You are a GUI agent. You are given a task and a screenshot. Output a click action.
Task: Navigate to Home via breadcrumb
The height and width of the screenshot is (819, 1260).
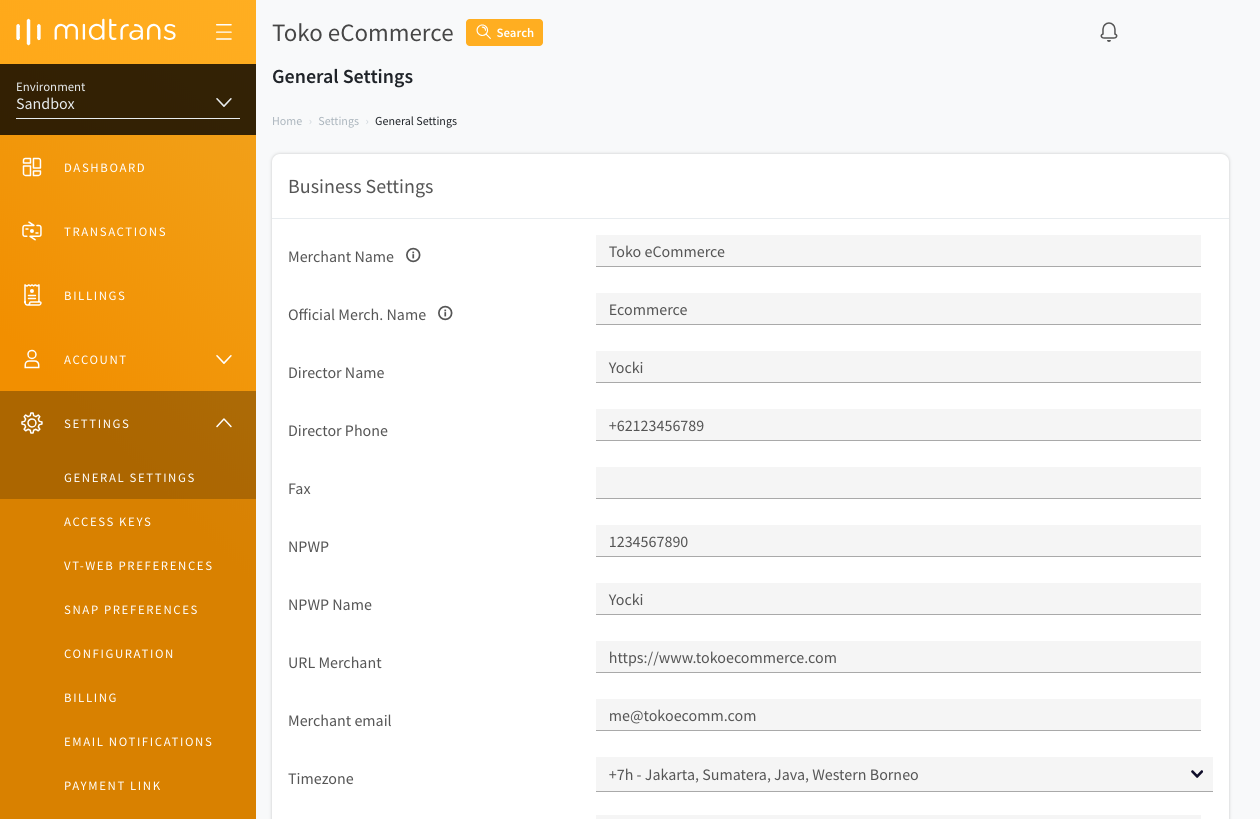pos(287,120)
